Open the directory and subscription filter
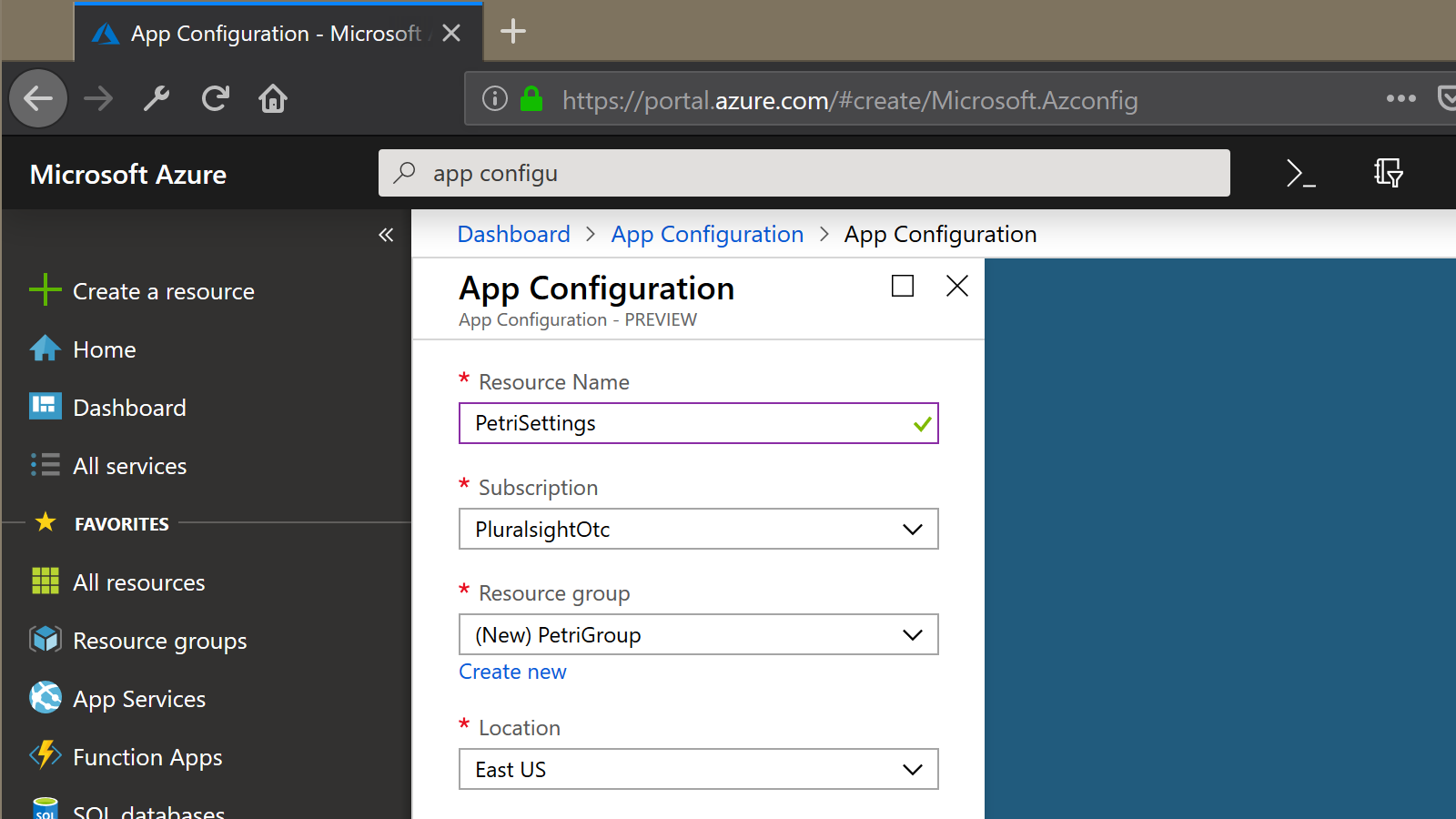 (1389, 173)
